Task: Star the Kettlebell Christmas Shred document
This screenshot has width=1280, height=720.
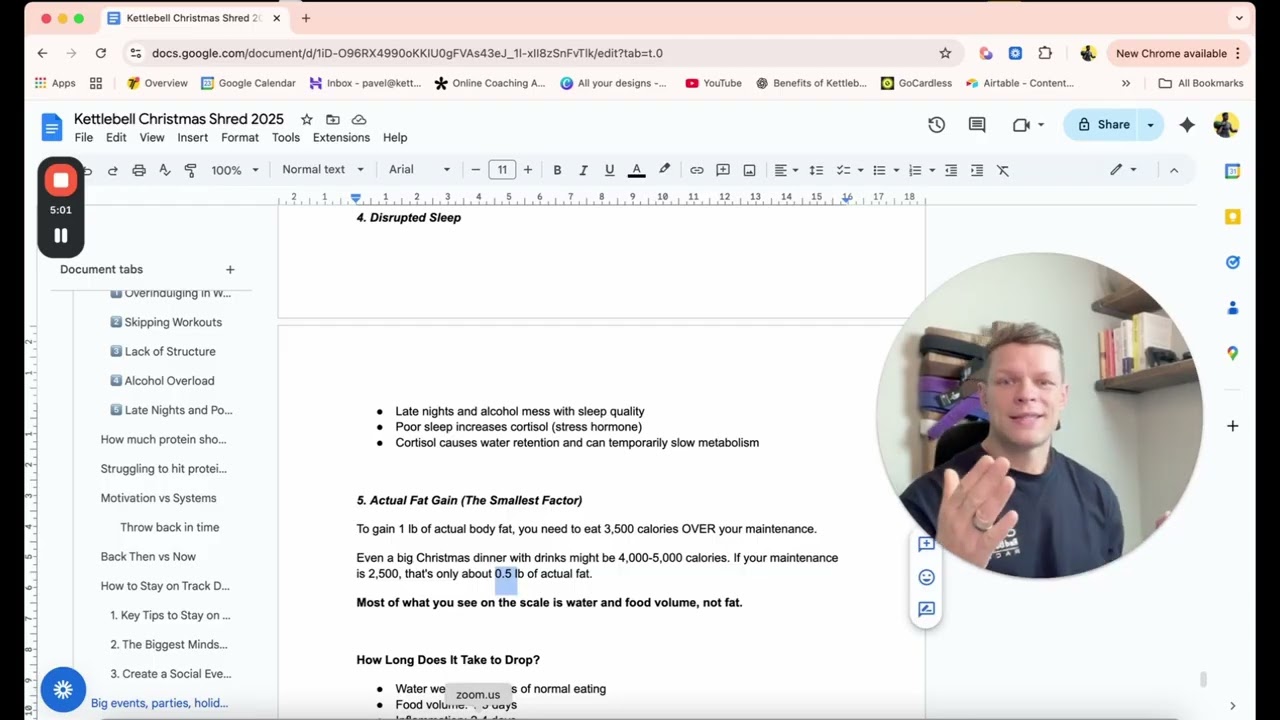Action: point(307,119)
